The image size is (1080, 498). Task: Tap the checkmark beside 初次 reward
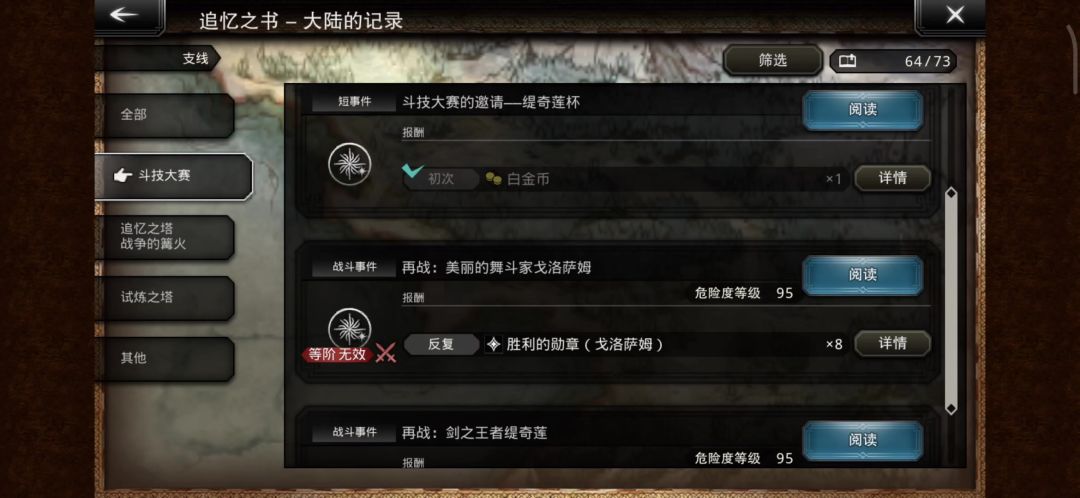pos(413,170)
